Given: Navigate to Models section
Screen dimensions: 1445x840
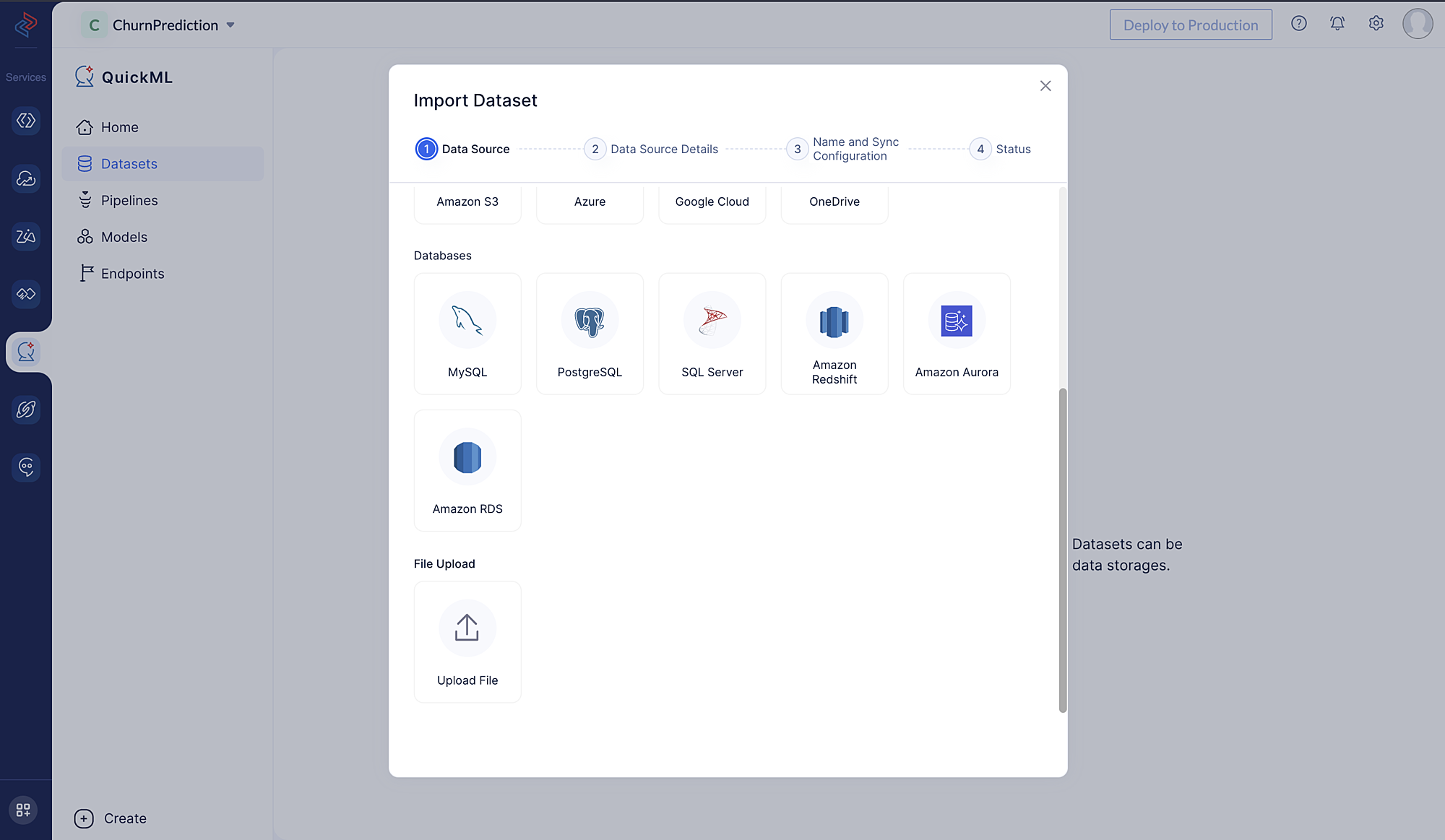Looking at the screenshot, I should [x=123, y=237].
